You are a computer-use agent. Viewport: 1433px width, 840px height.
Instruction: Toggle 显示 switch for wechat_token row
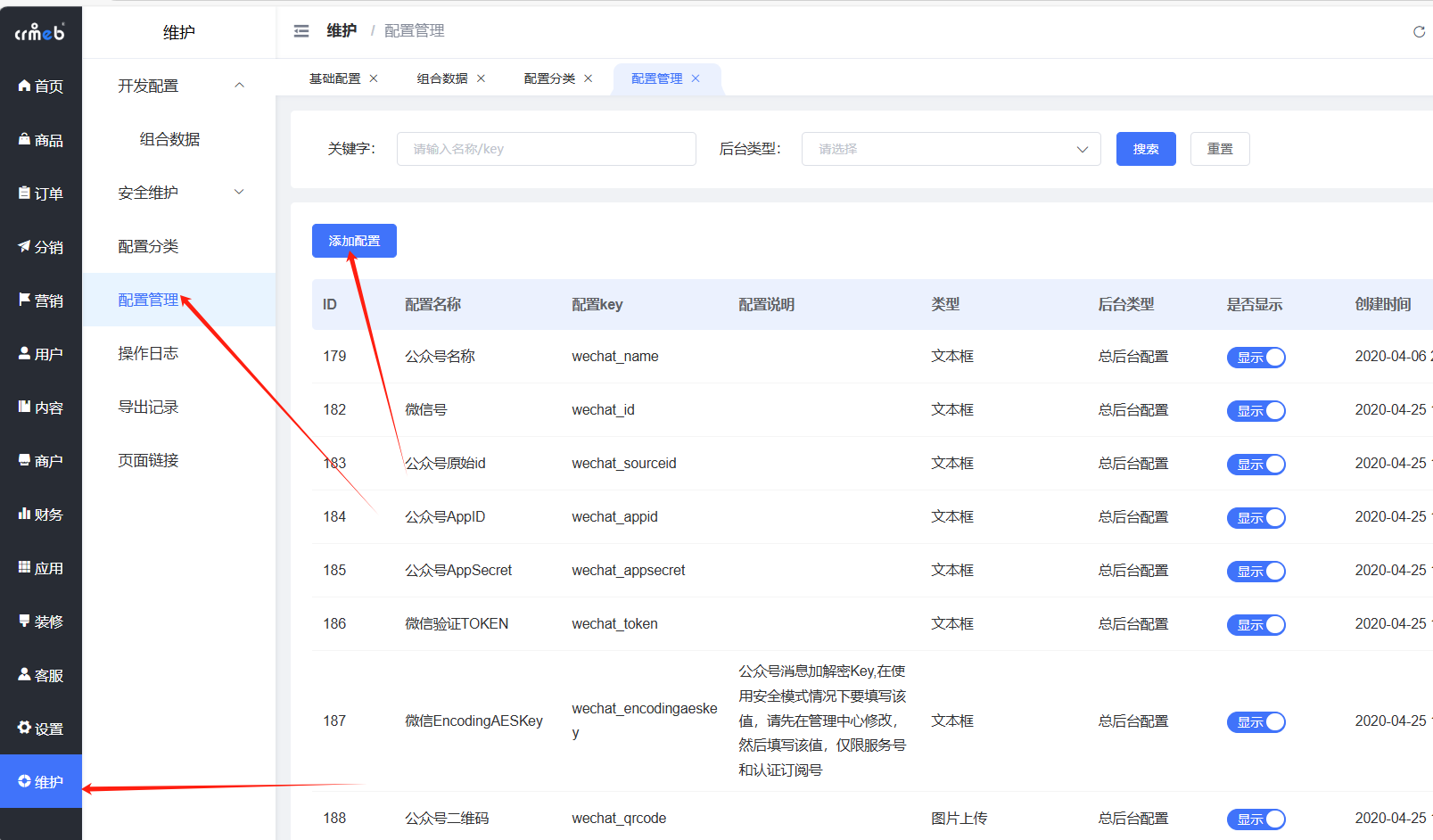tap(1256, 625)
